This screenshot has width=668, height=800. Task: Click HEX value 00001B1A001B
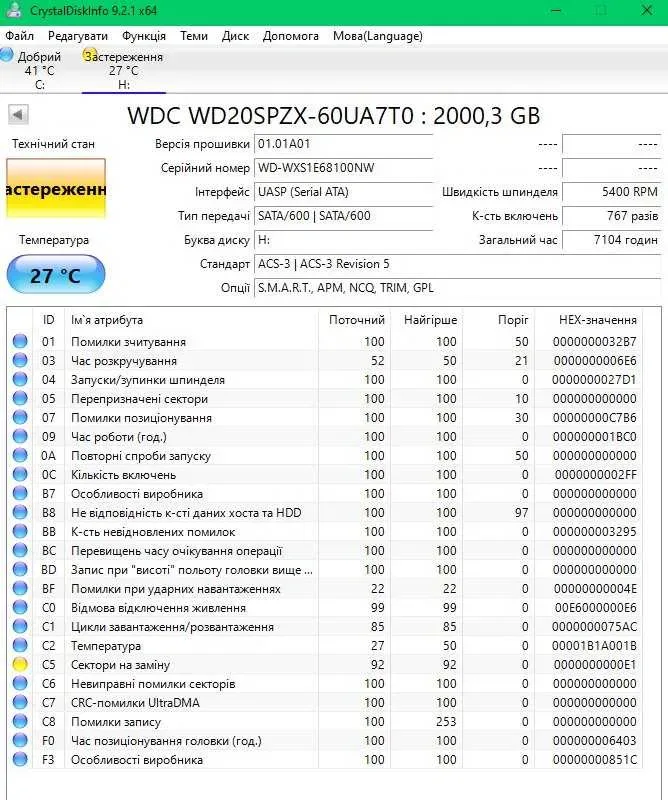click(594, 646)
